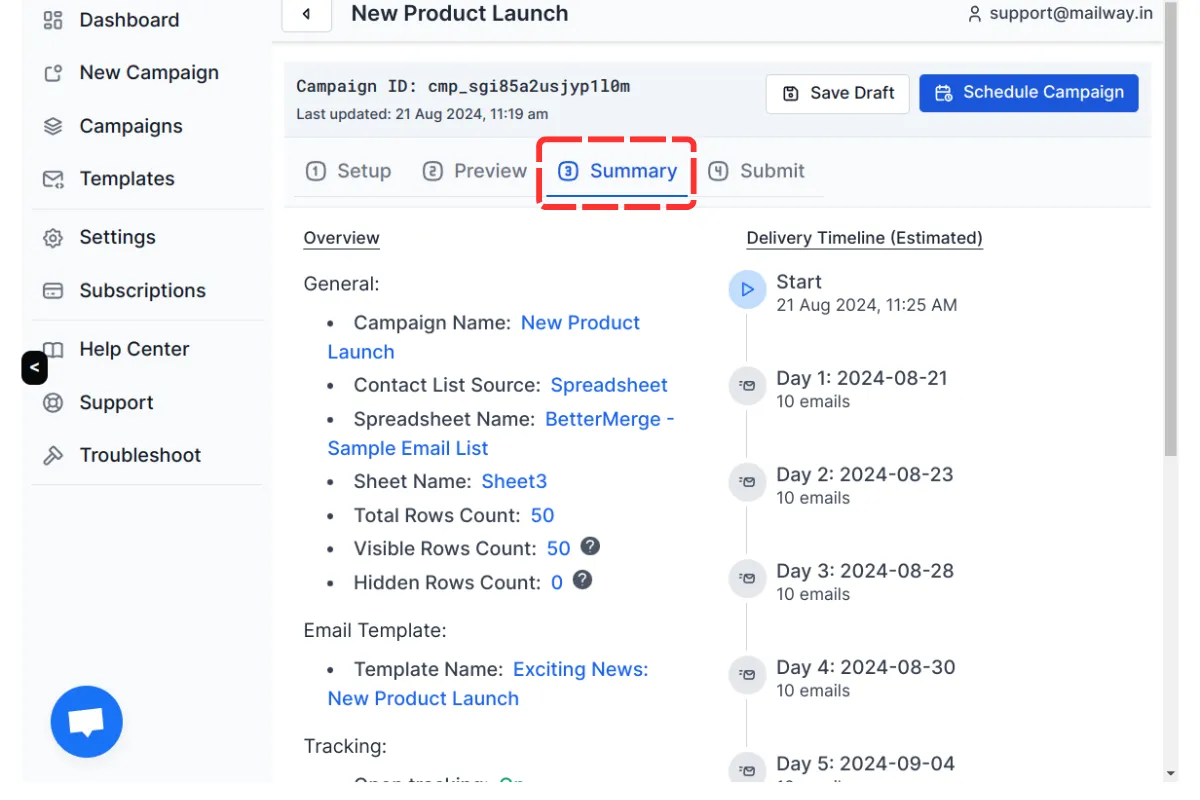Click the Dashboard icon in sidebar
This screenshot has width=1200, height=800.
[53, 20]
